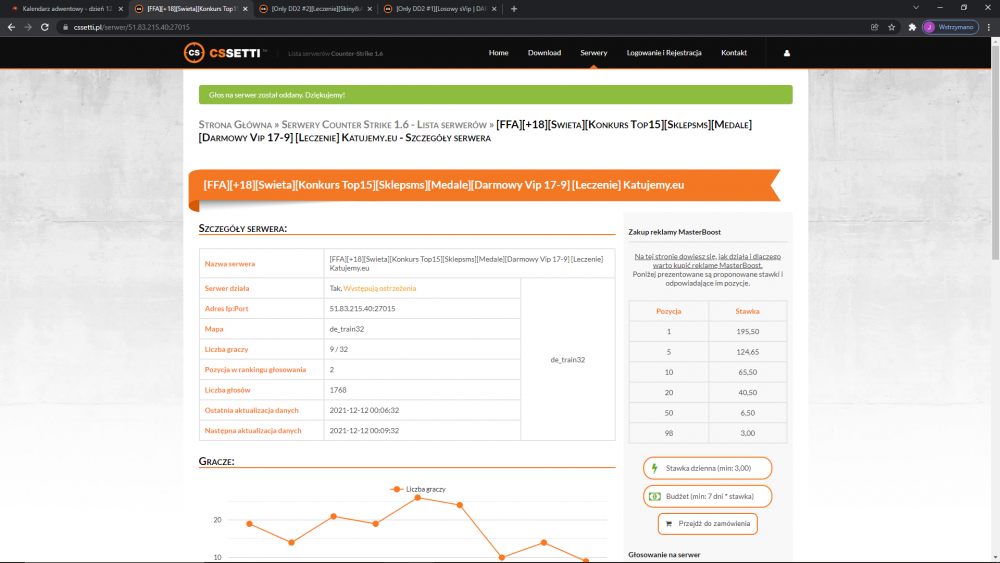The width and height of the screenshot is (1000, 563).
Task: Open the user account icon in navbar
Action: pyautogui.click(x=786, y=53)
